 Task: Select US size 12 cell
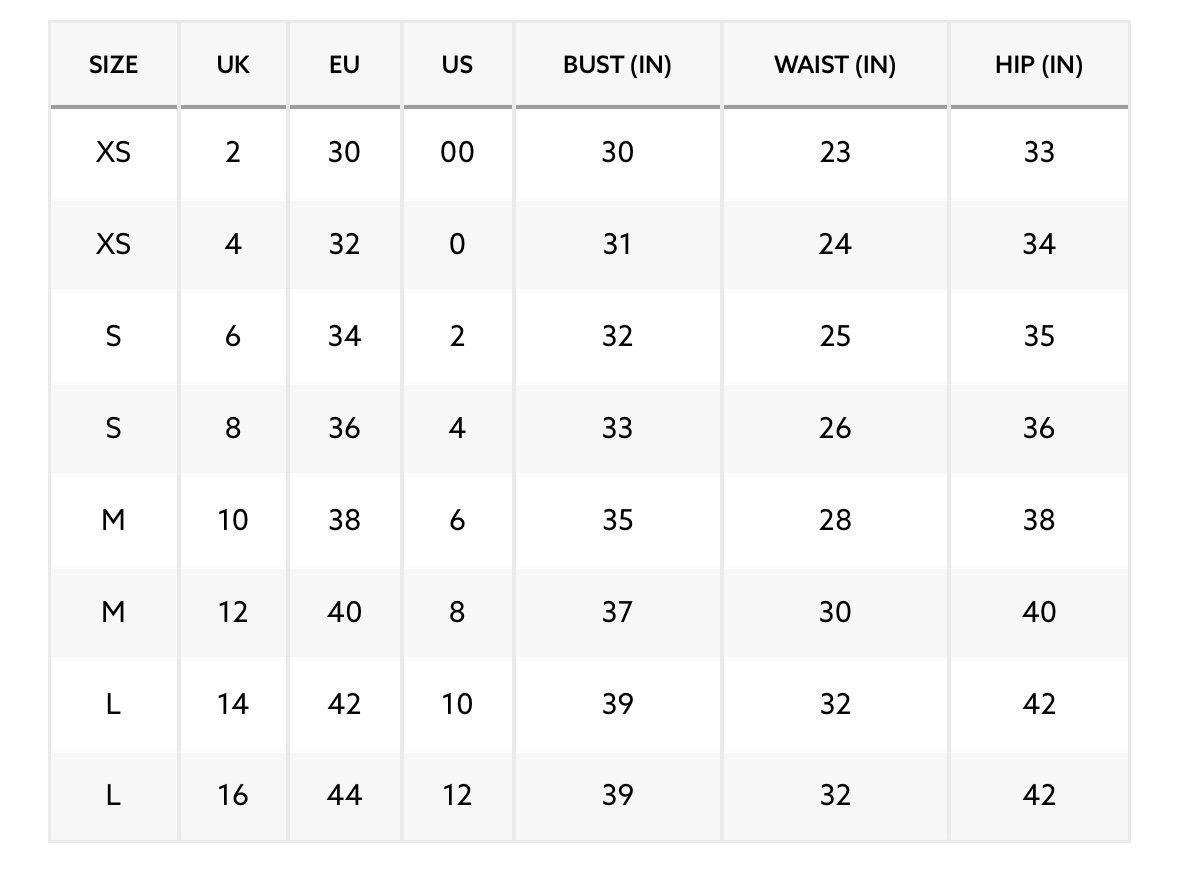pos(457,795)
